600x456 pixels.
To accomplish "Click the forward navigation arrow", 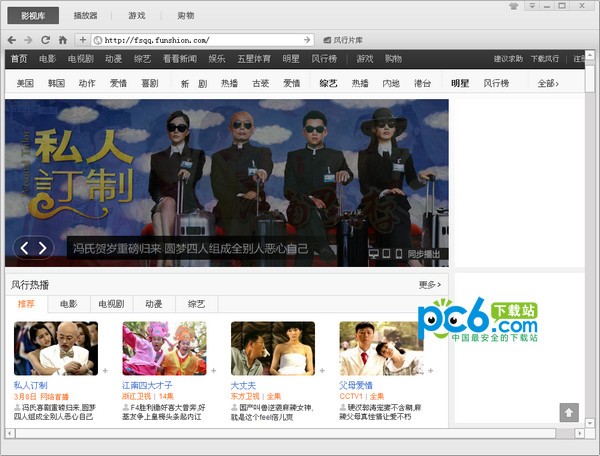I will point(28,40).
